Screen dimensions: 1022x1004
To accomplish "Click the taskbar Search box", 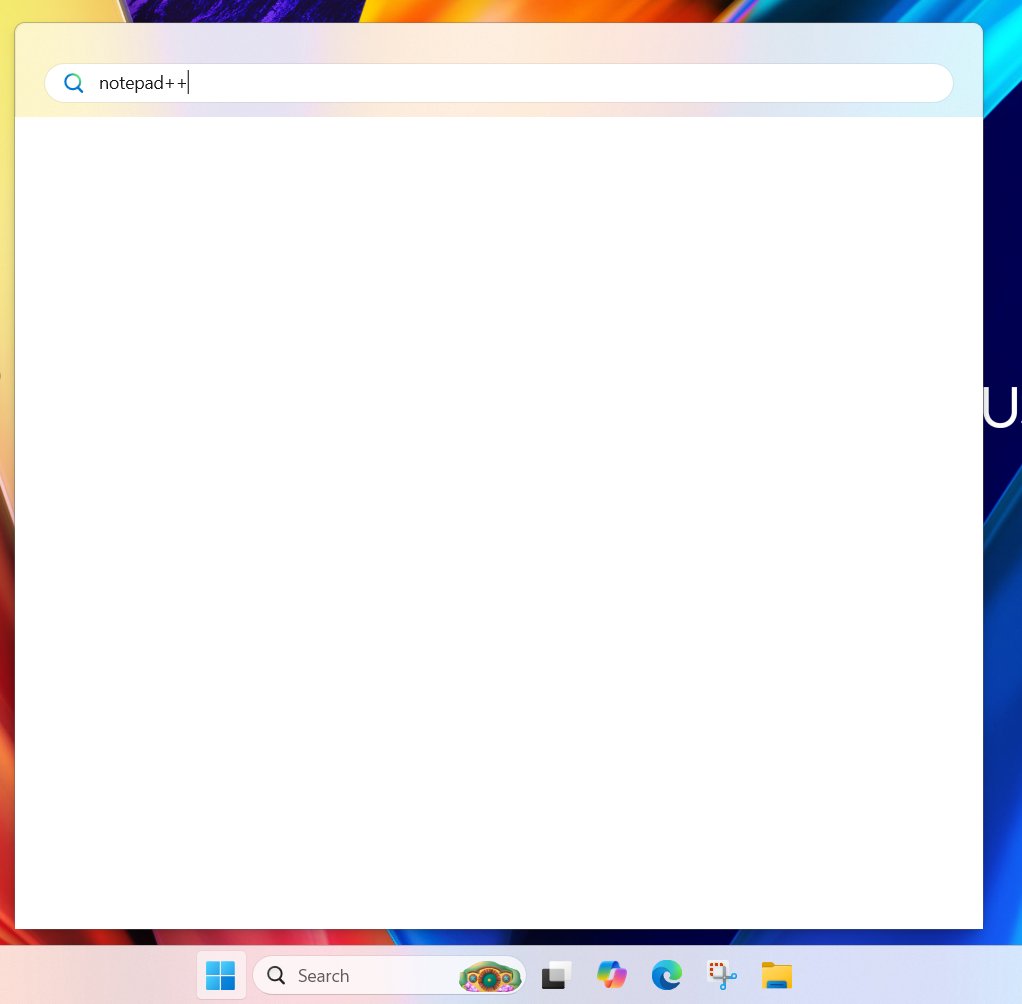I will pyautogui.click(x=389, y=975).
